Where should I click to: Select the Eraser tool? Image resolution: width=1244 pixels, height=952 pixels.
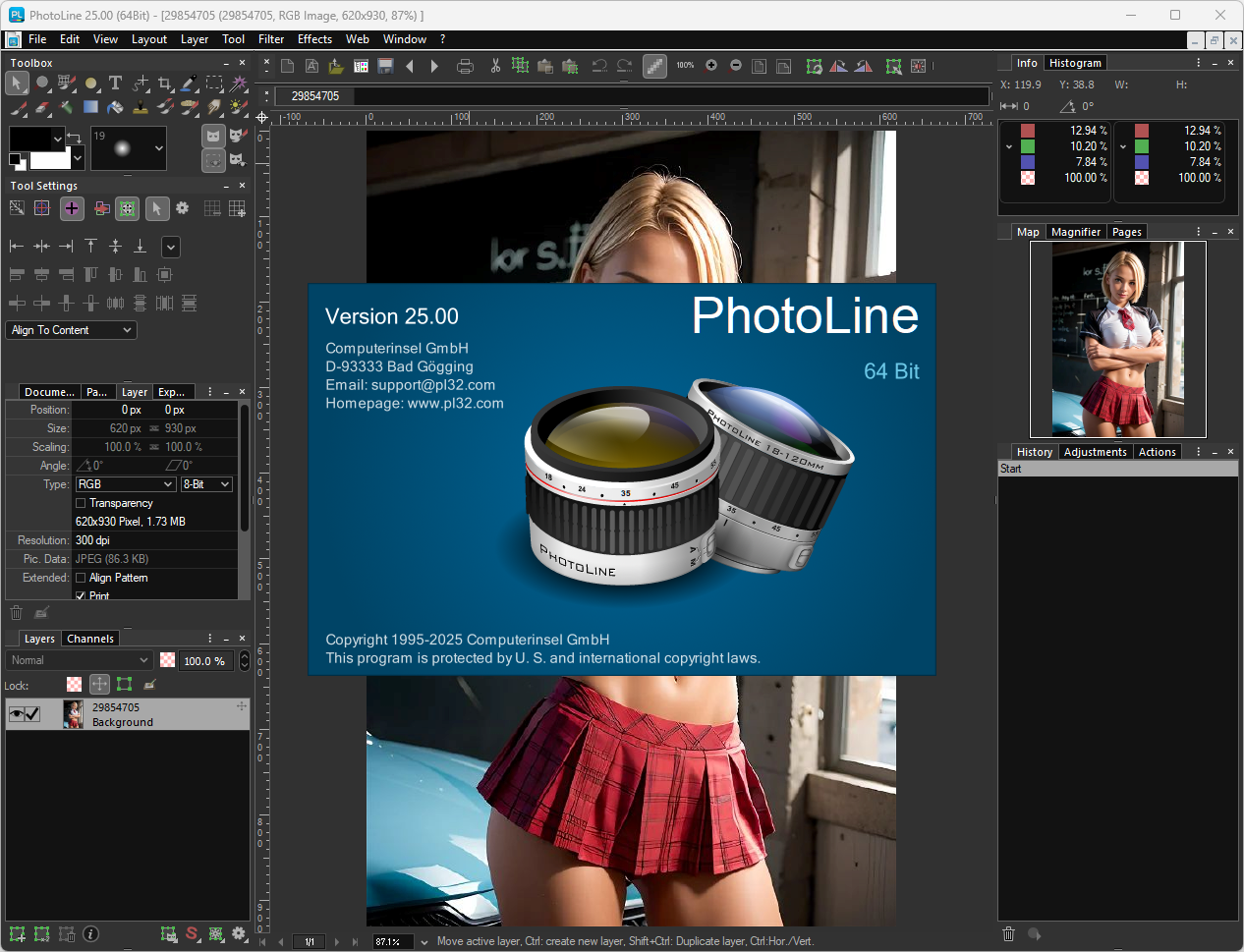(x=42, y=107)
